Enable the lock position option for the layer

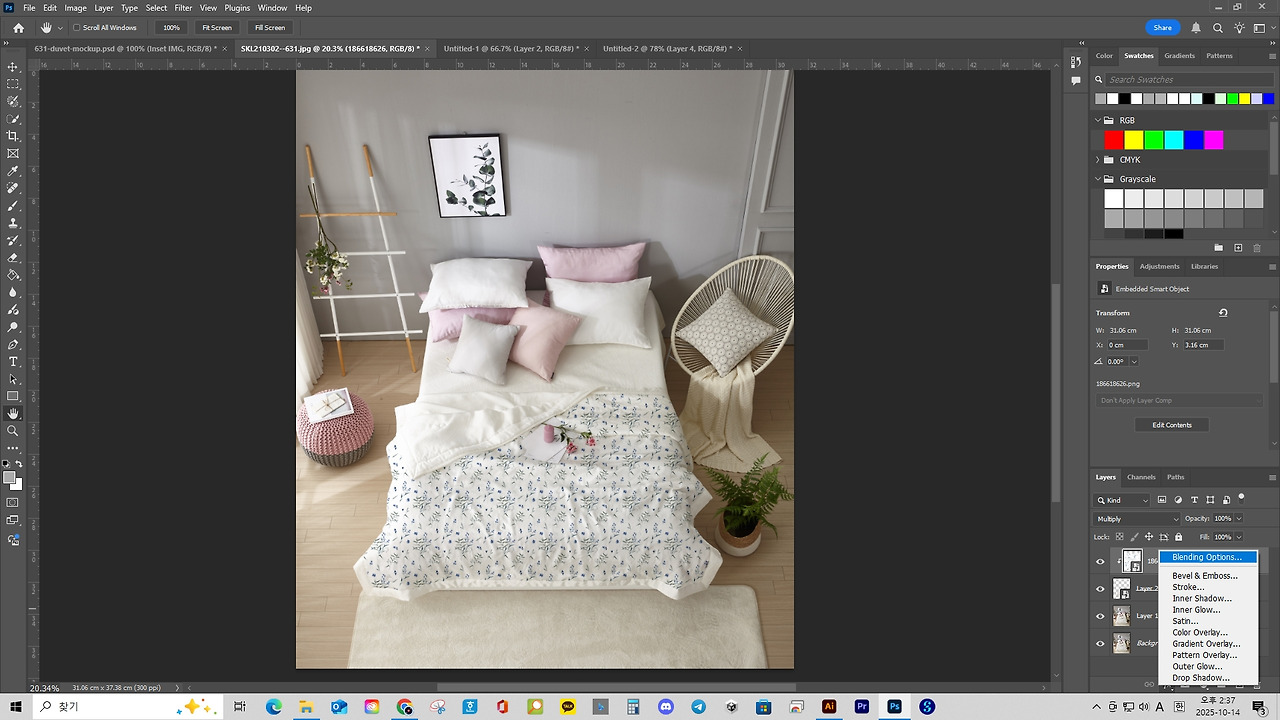pyautogui.click(x=1149, y=537)
